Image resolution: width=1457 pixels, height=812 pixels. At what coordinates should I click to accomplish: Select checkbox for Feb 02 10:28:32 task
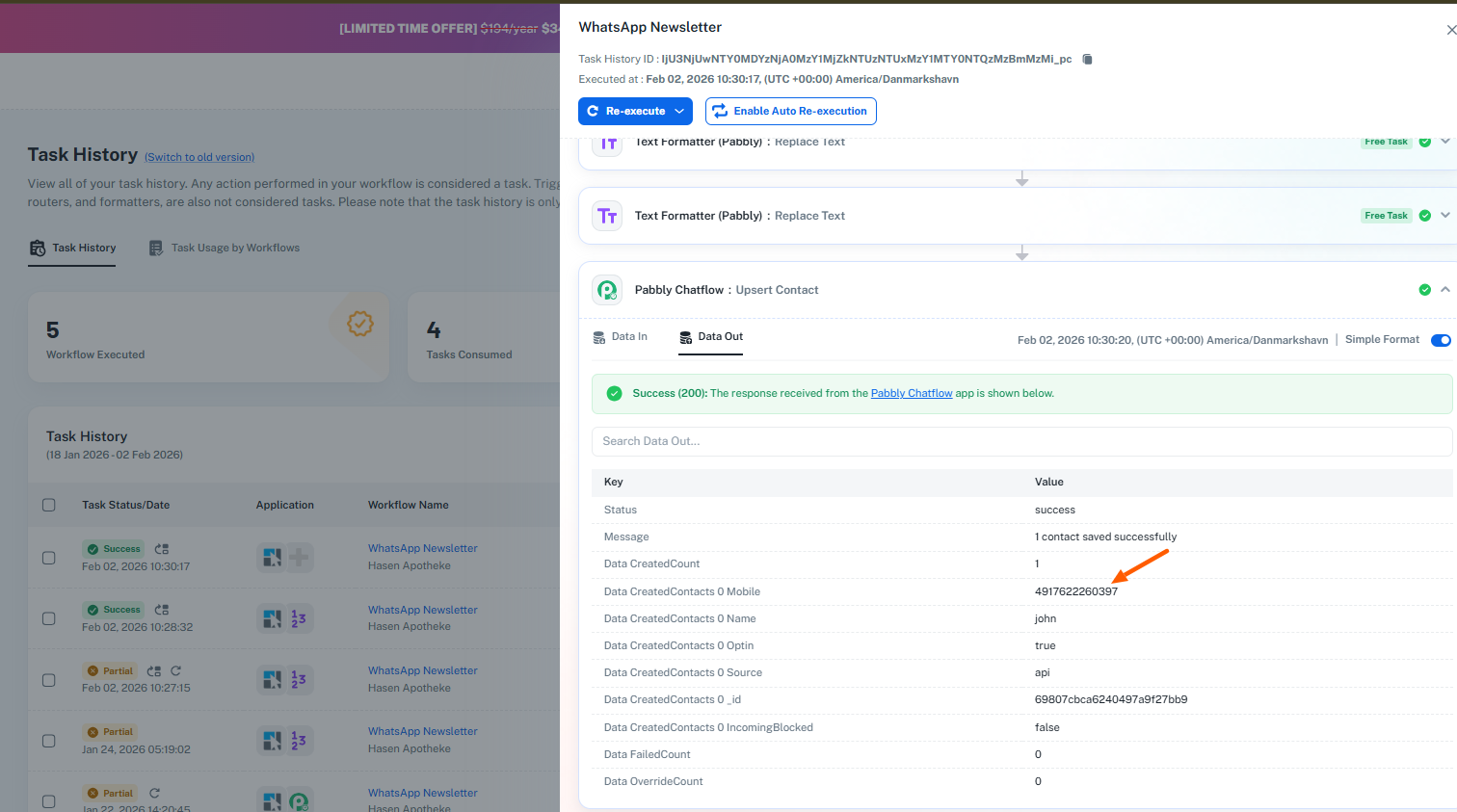(49, 618)
